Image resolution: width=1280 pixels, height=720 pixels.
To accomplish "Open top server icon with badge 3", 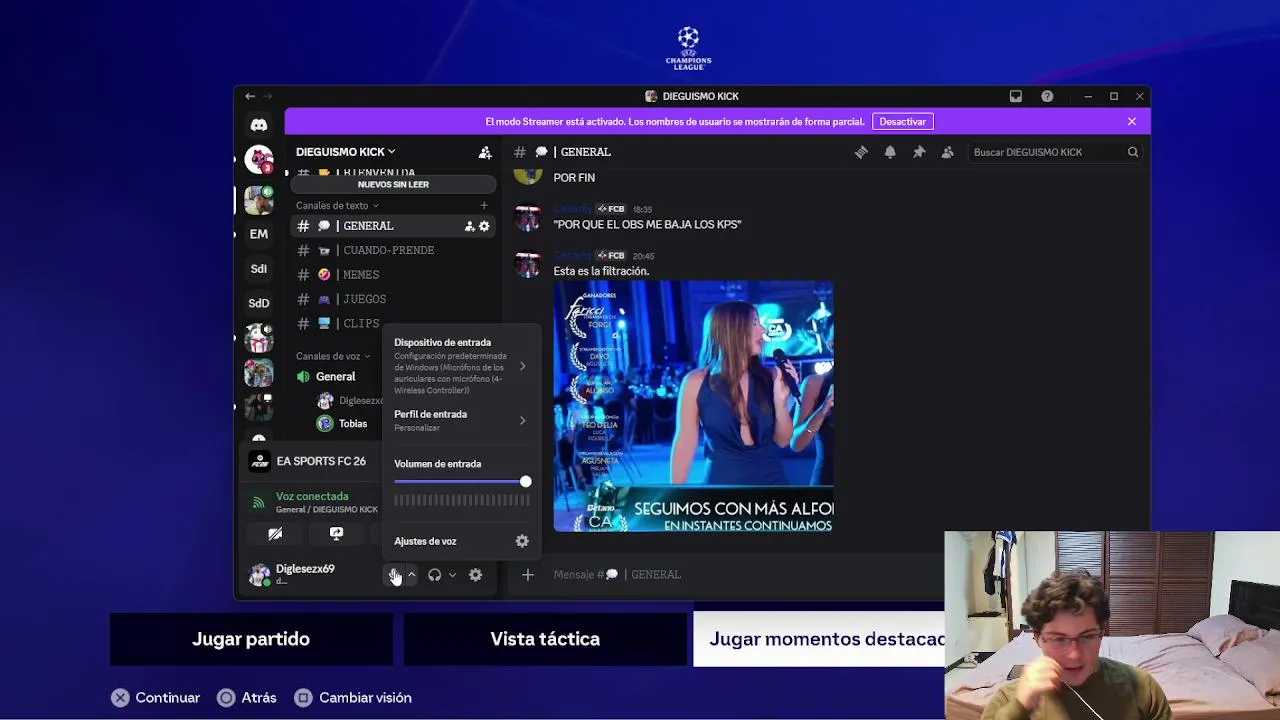I will tap(259, 160).
